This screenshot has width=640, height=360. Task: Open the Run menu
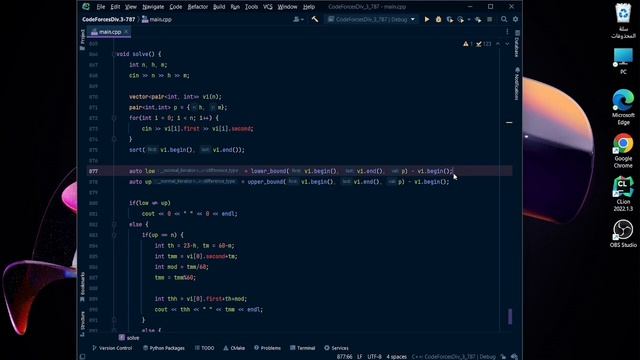tap(235, 7)
